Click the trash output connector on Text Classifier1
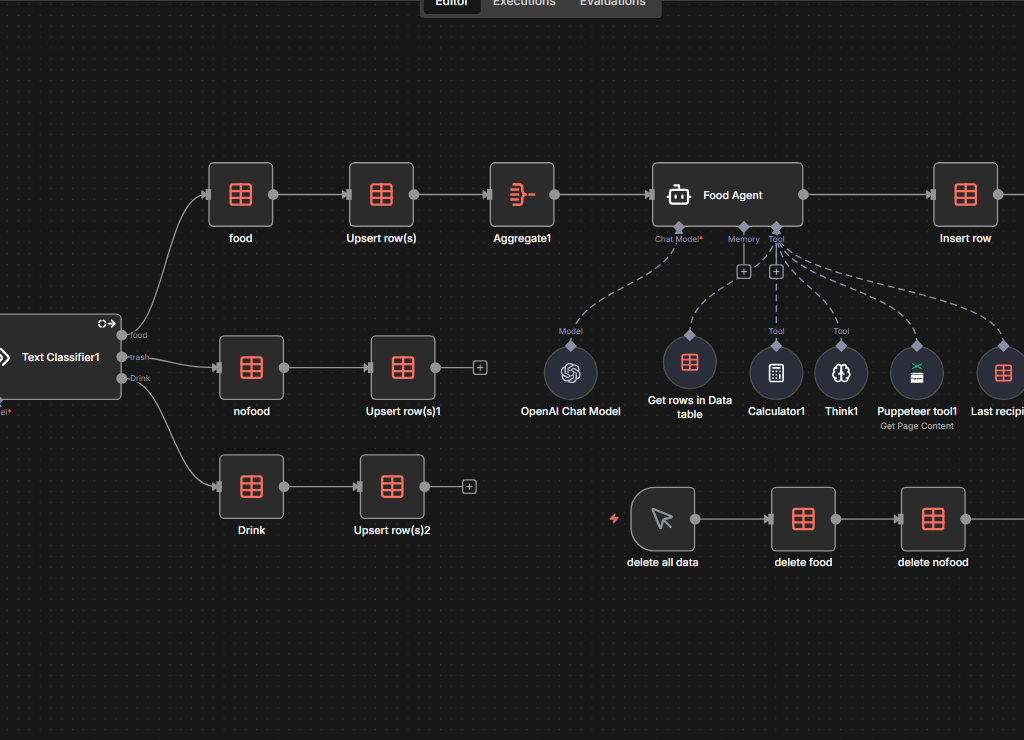Image resolution: width=1024 pixels, height=740 pixels. click(x=122, y=357)
